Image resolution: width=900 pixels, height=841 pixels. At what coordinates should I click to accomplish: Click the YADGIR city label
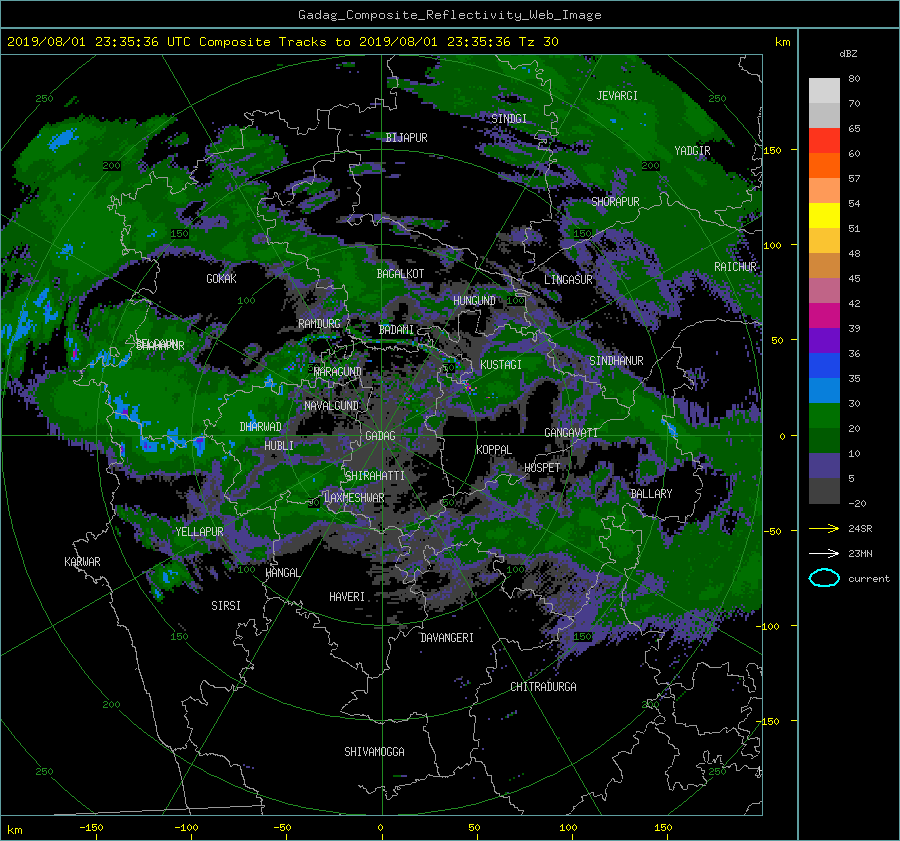(x=692, y=151)
